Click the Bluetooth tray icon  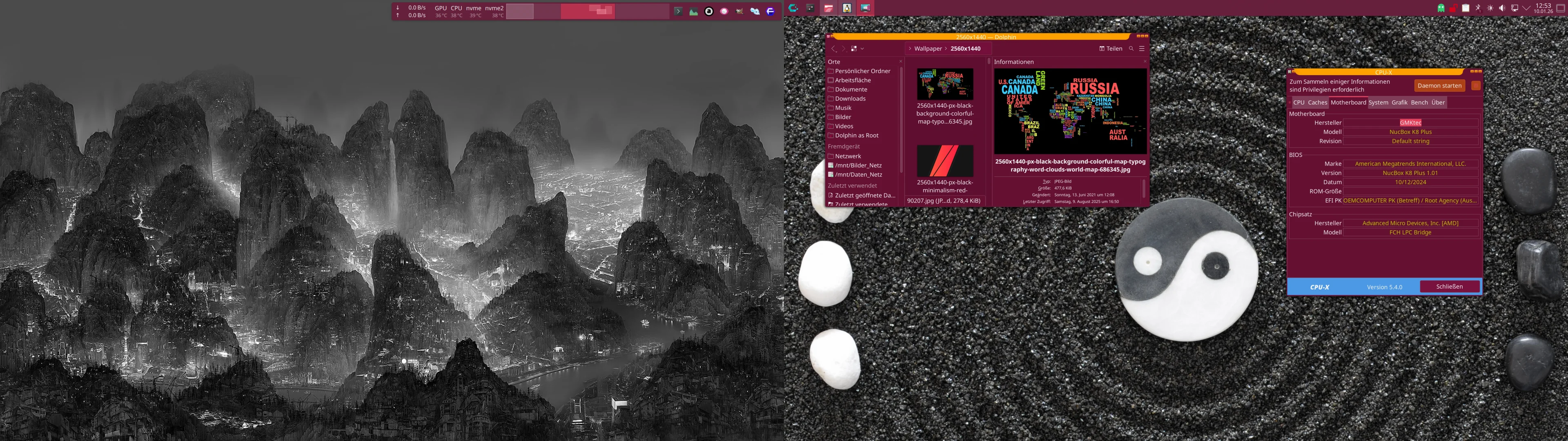point(1478,8)
